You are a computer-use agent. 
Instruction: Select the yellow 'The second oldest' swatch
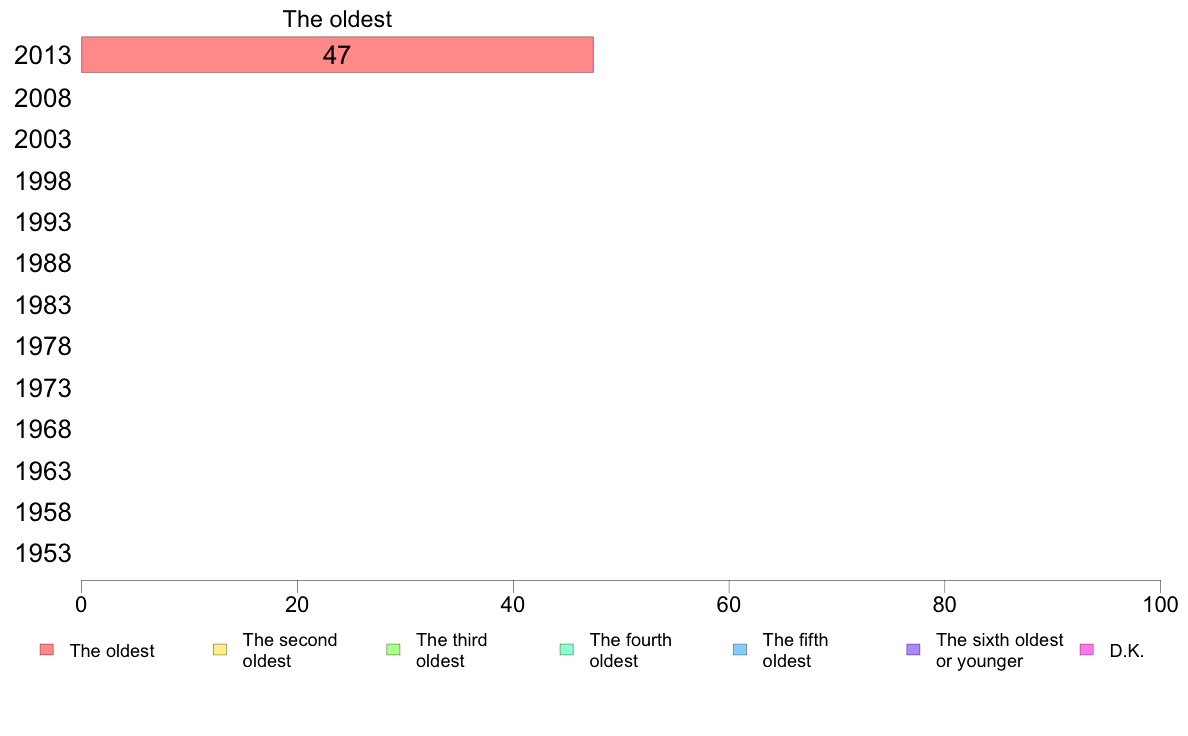pyautogui.click(x=220, y=650)
